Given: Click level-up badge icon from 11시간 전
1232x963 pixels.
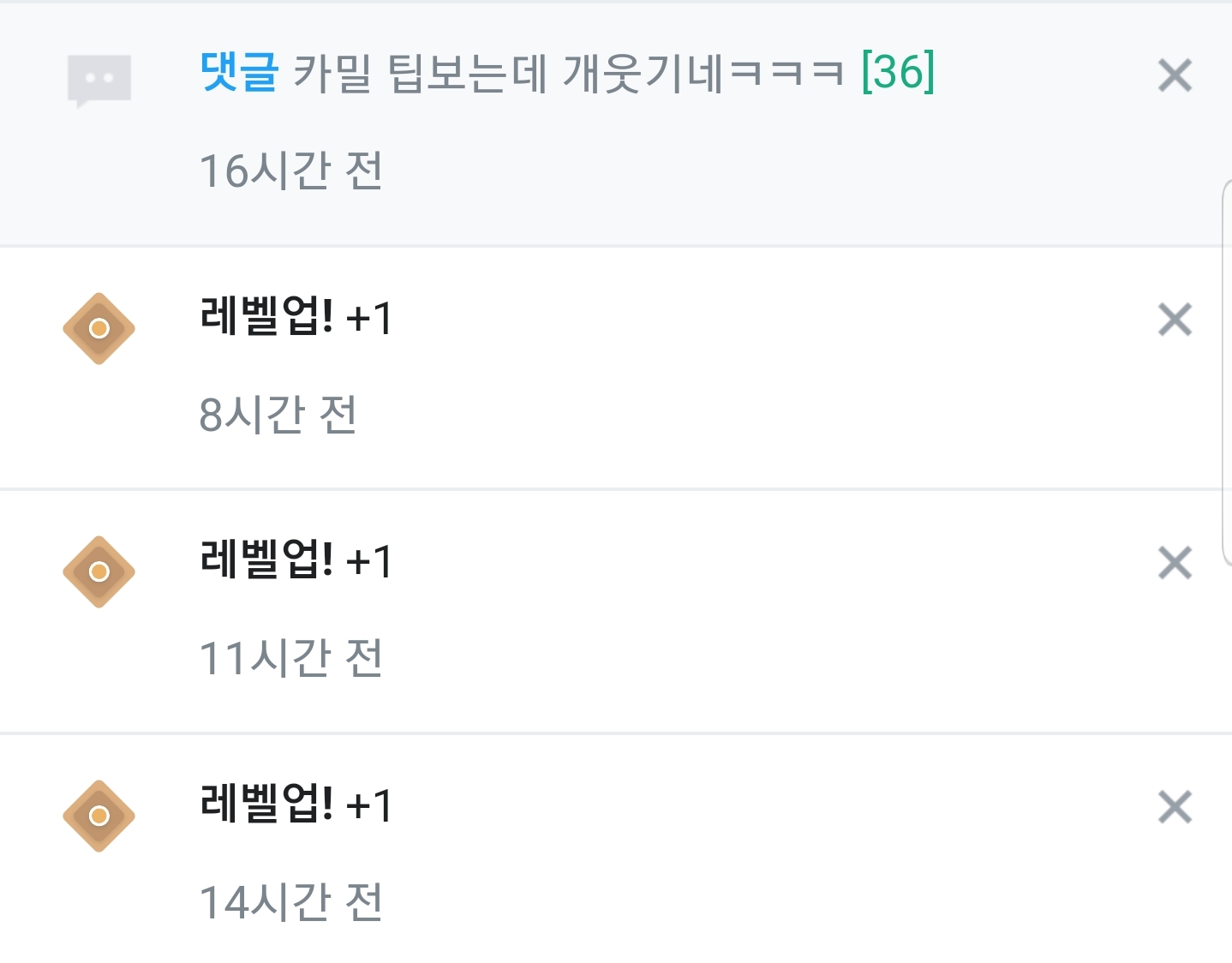Looking at the screenshot, I should click(x=99, y=571).
